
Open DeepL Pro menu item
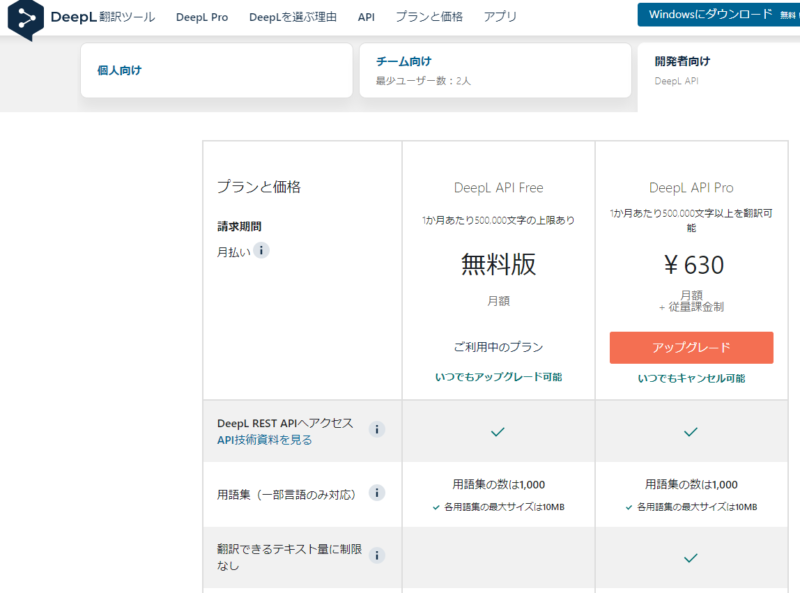click(201, 17)
